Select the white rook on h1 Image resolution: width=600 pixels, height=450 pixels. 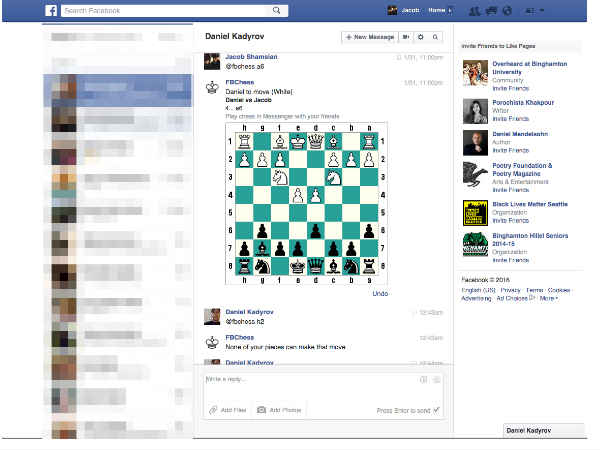(x=245, y=142)
